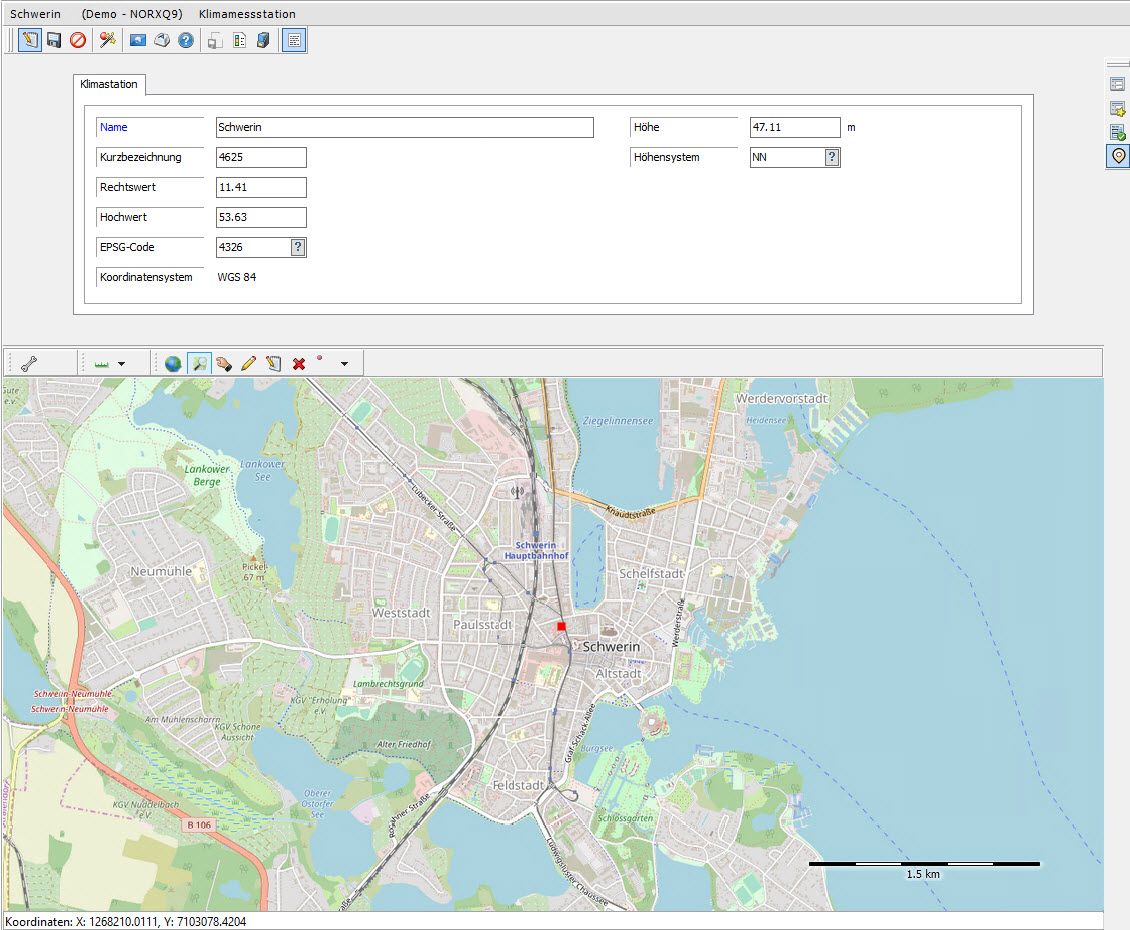
Task: Click the colored list document icon
Action: pyautogui.click(x=239, y=40)
